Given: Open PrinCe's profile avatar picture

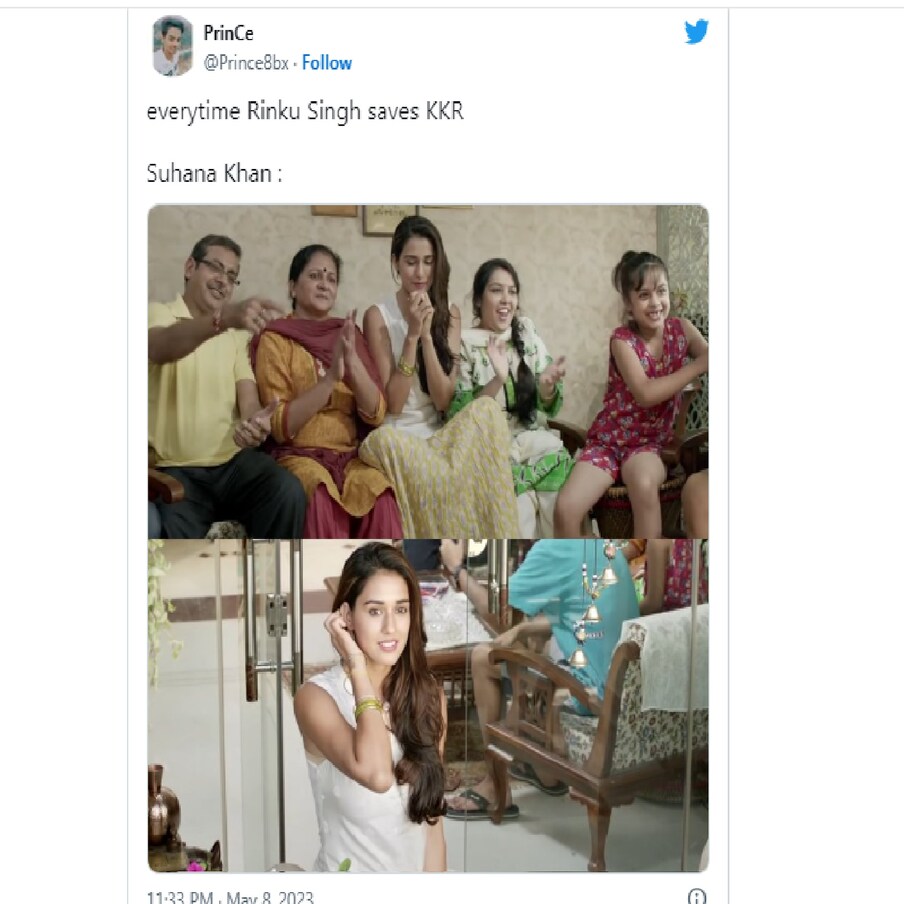Looking at the screenshot, I should (x=172, y=46).
